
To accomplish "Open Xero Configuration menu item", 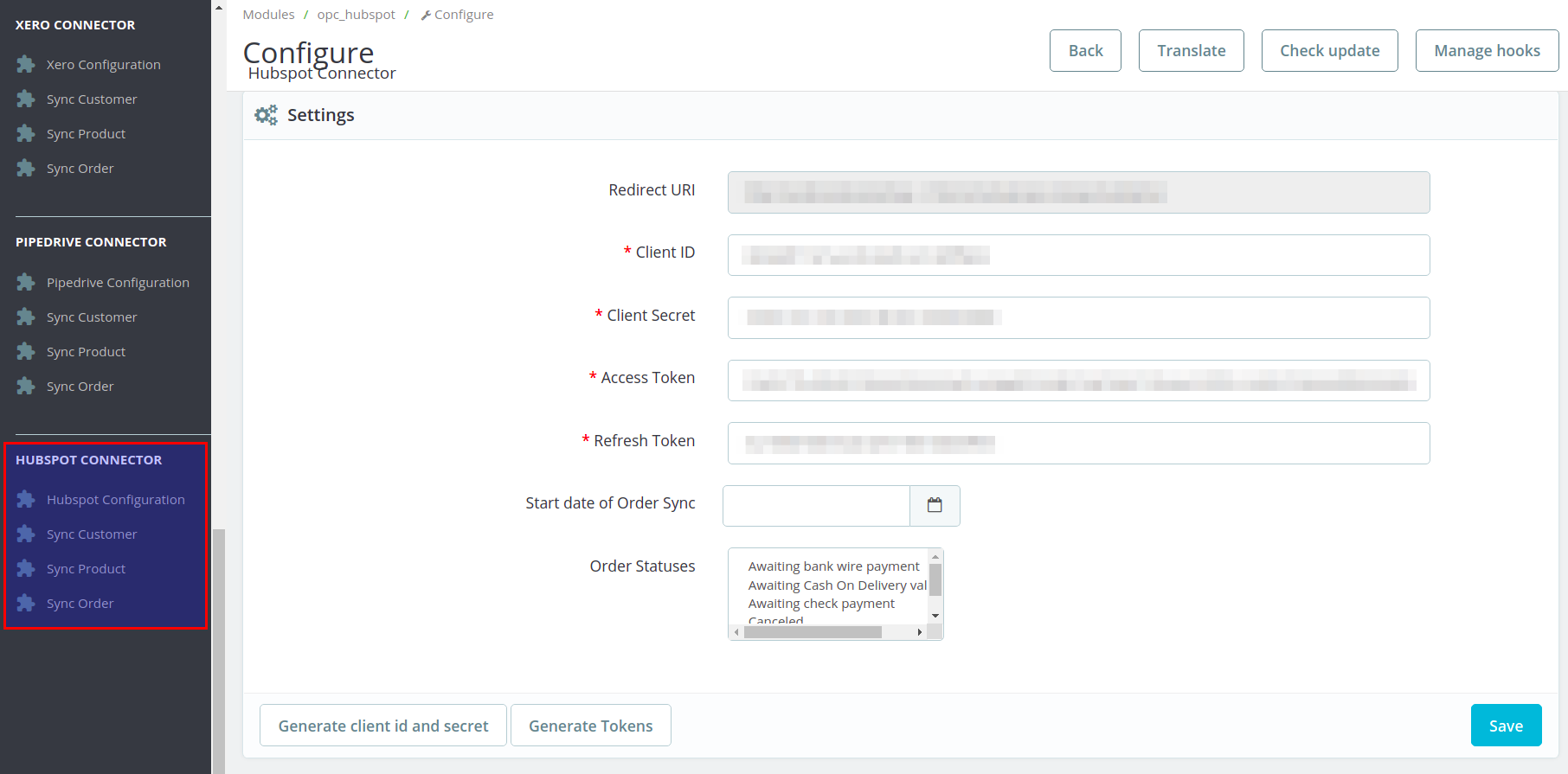I will point(104,65).
